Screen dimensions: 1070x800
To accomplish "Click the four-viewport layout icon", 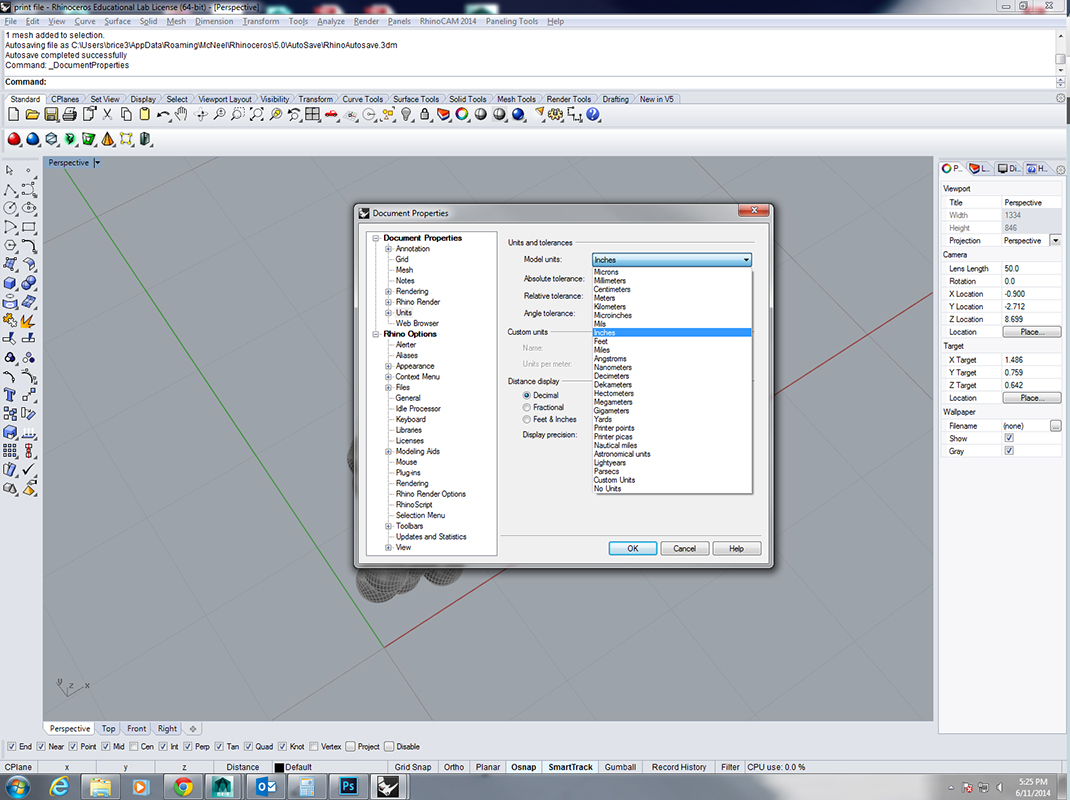I will point(313,115).
